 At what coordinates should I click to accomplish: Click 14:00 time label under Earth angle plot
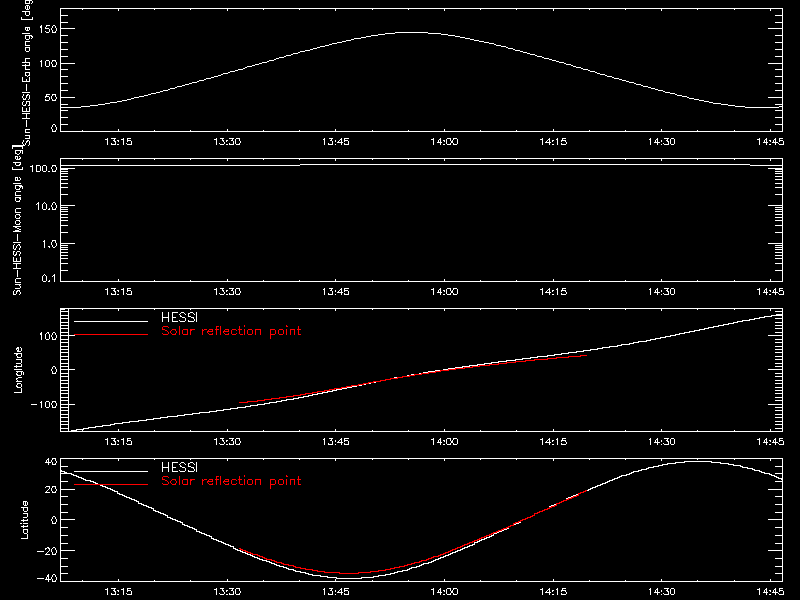click(444, 141)
